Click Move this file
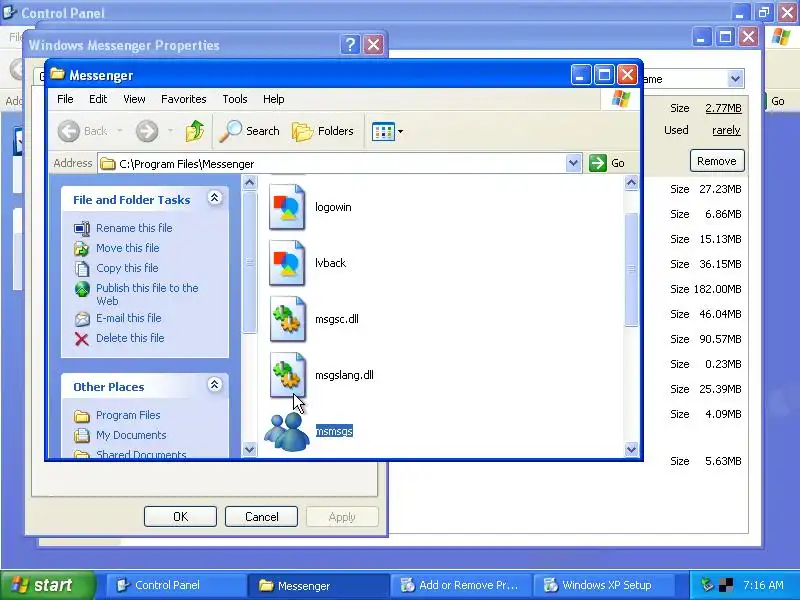This screenshot has height=600, width=800. [x=128, y=248]
